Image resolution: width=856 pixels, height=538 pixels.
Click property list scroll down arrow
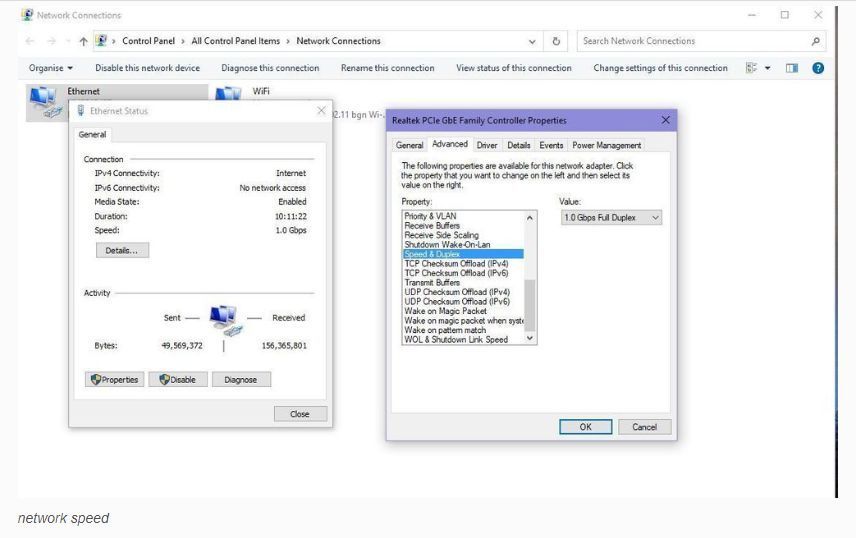[x=530, y=338]
